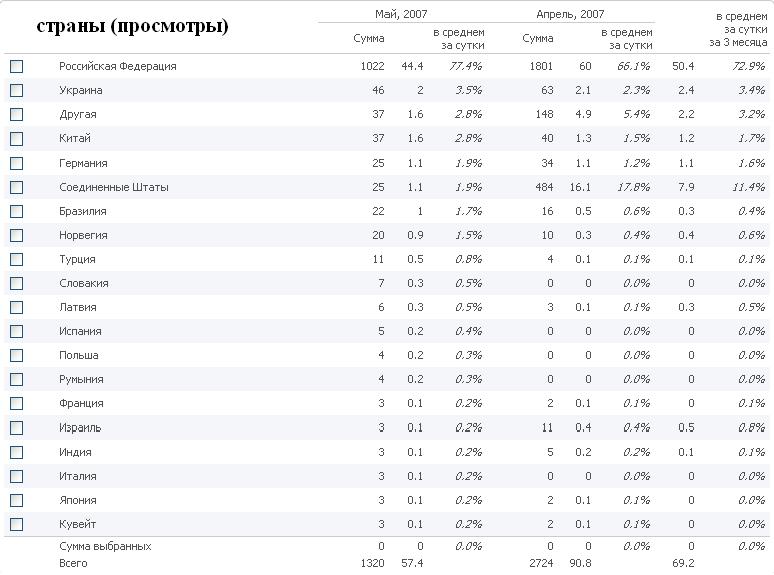The height and width of the screenshot is (575, 774).
Task: Click the Апрель, 2007 column header
Action: click(x=570, y=14)
